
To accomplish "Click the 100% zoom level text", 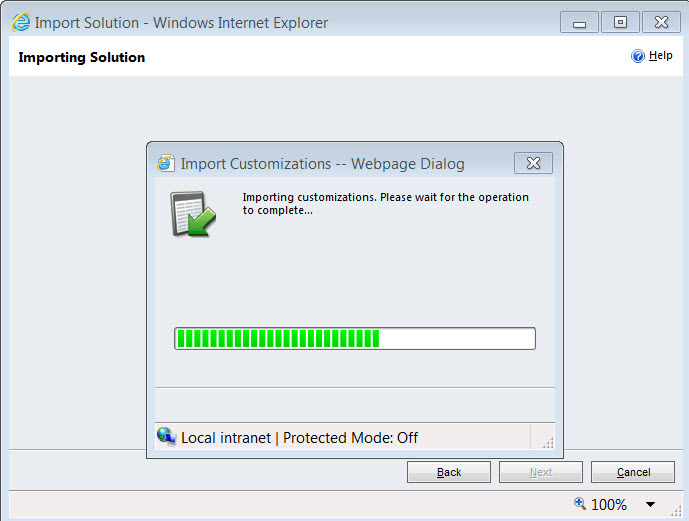I will pos(609,505).
